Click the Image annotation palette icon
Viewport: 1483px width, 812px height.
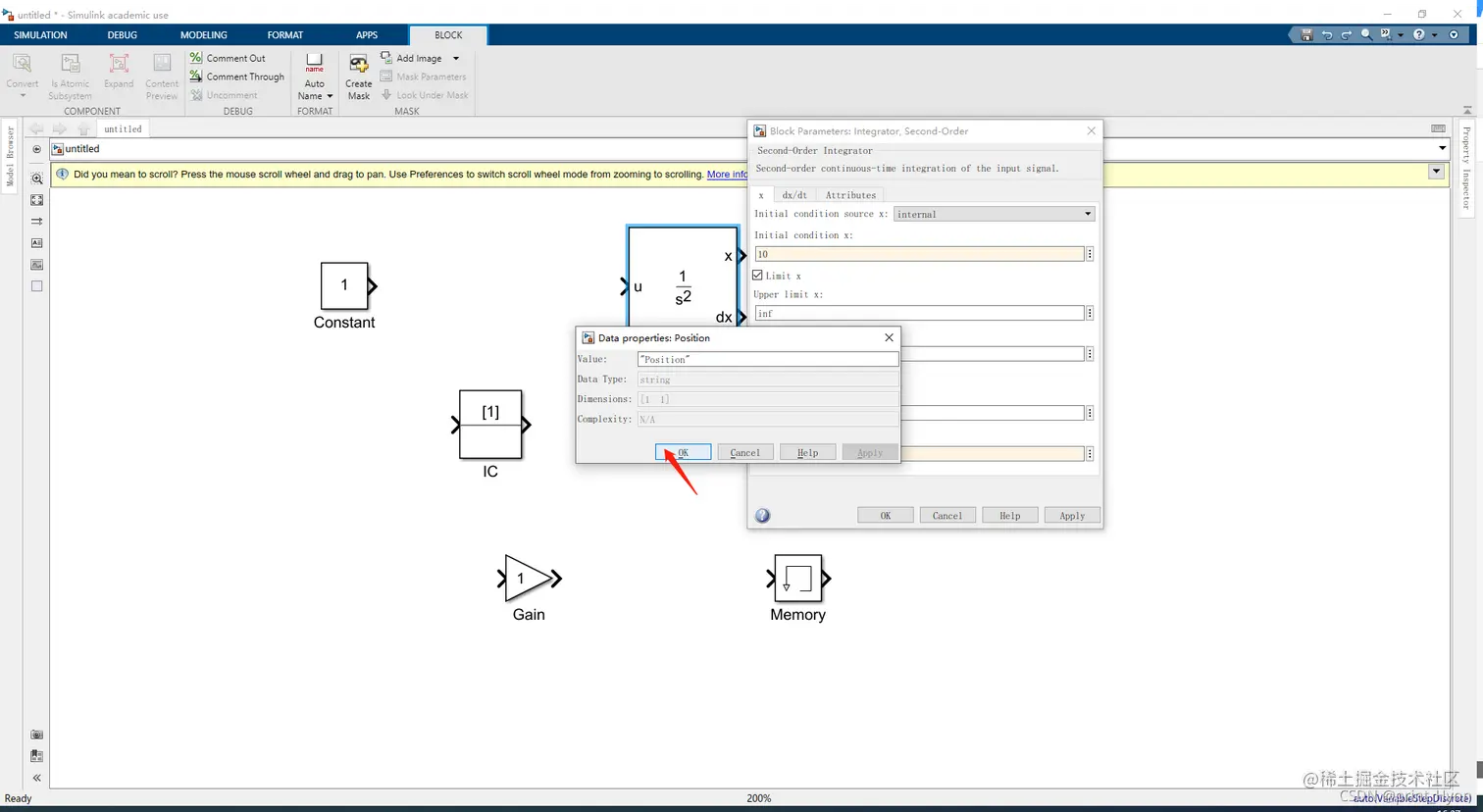click(x=36, y=265)
